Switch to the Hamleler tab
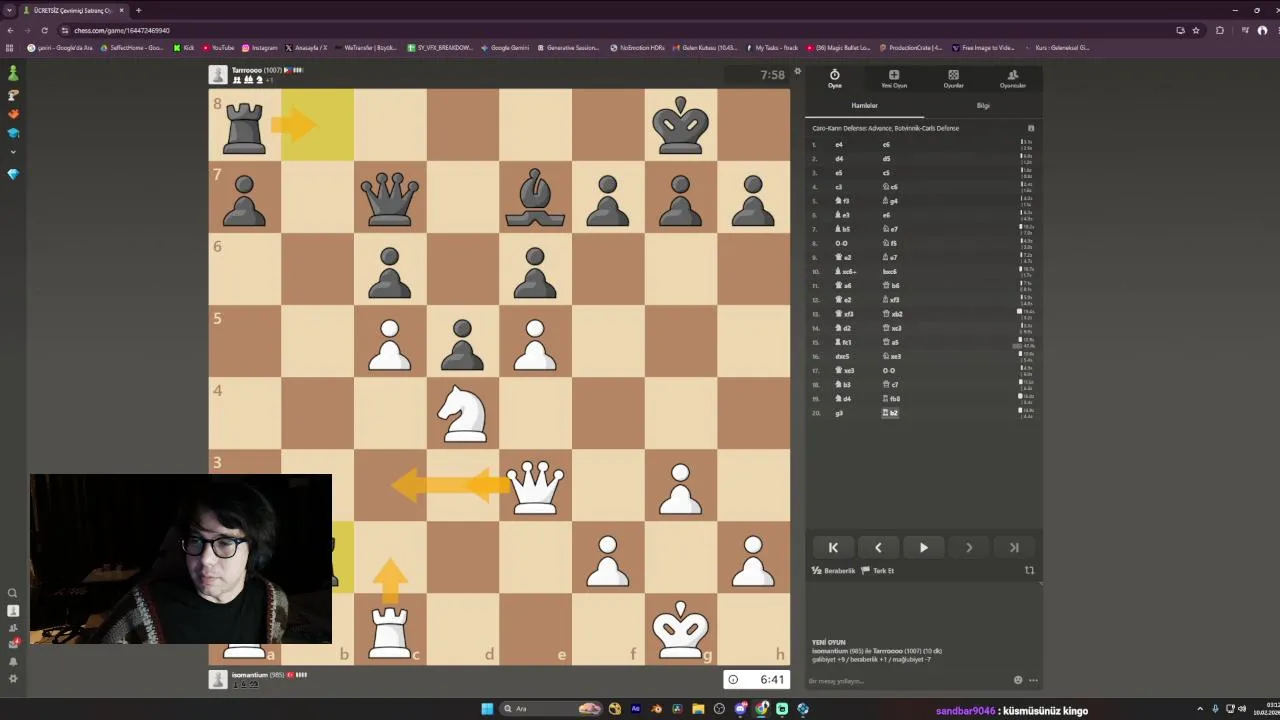Screen dimensions: 1280x720 [x=864, y=105]
